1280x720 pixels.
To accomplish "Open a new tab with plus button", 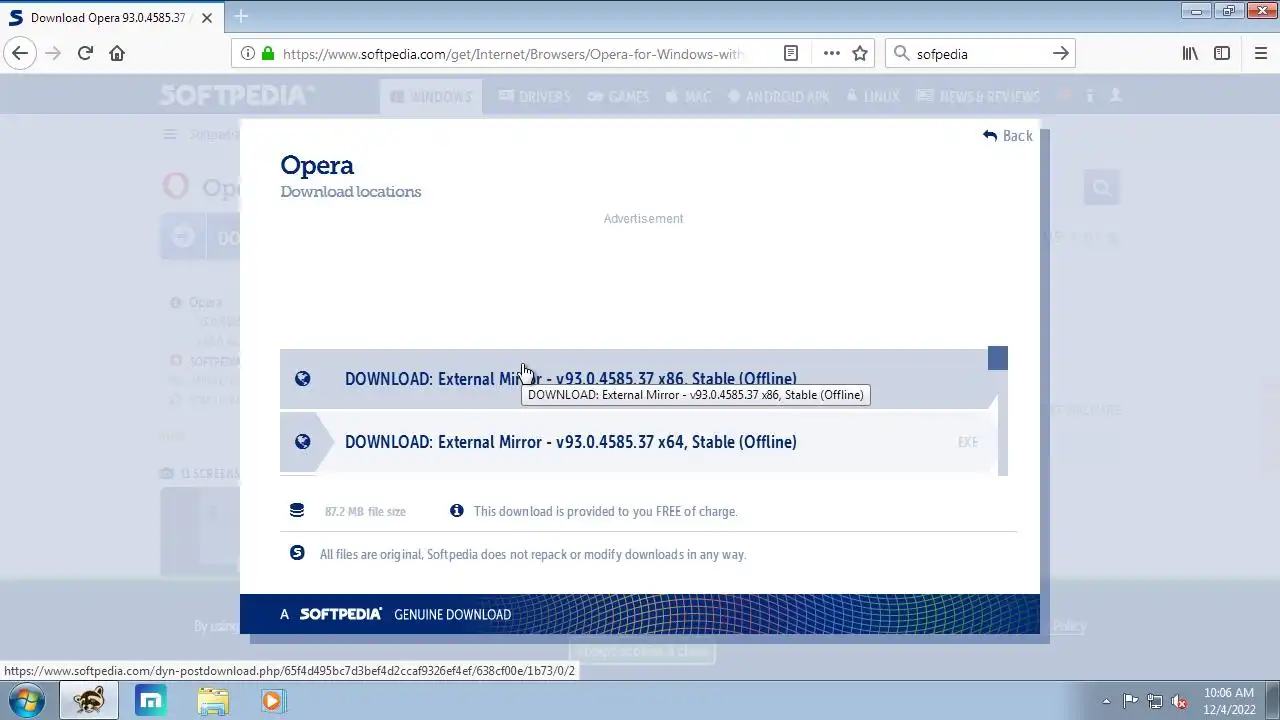I will (x=241, y=16).
